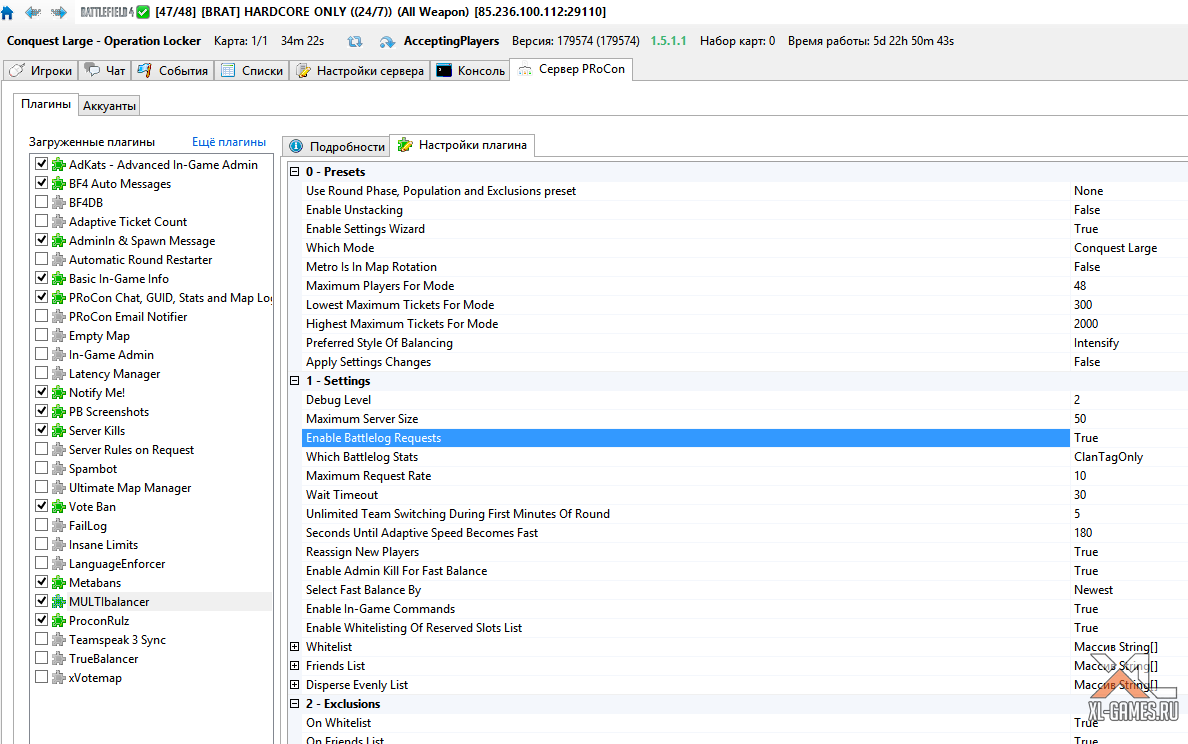Viewport: 1188px width, 744px height.
Task: Open the Консоль tab
Action: tap(471, 70)
